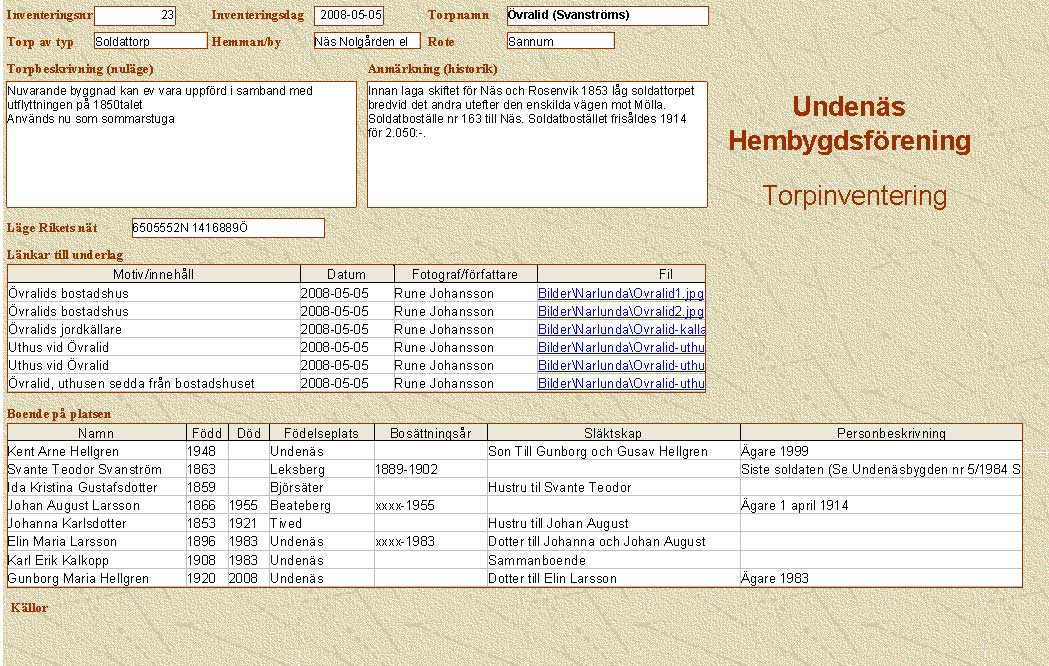Select the Rote field with Sannum
Viewport: 1049px width, 666px height.
[560, 41]
